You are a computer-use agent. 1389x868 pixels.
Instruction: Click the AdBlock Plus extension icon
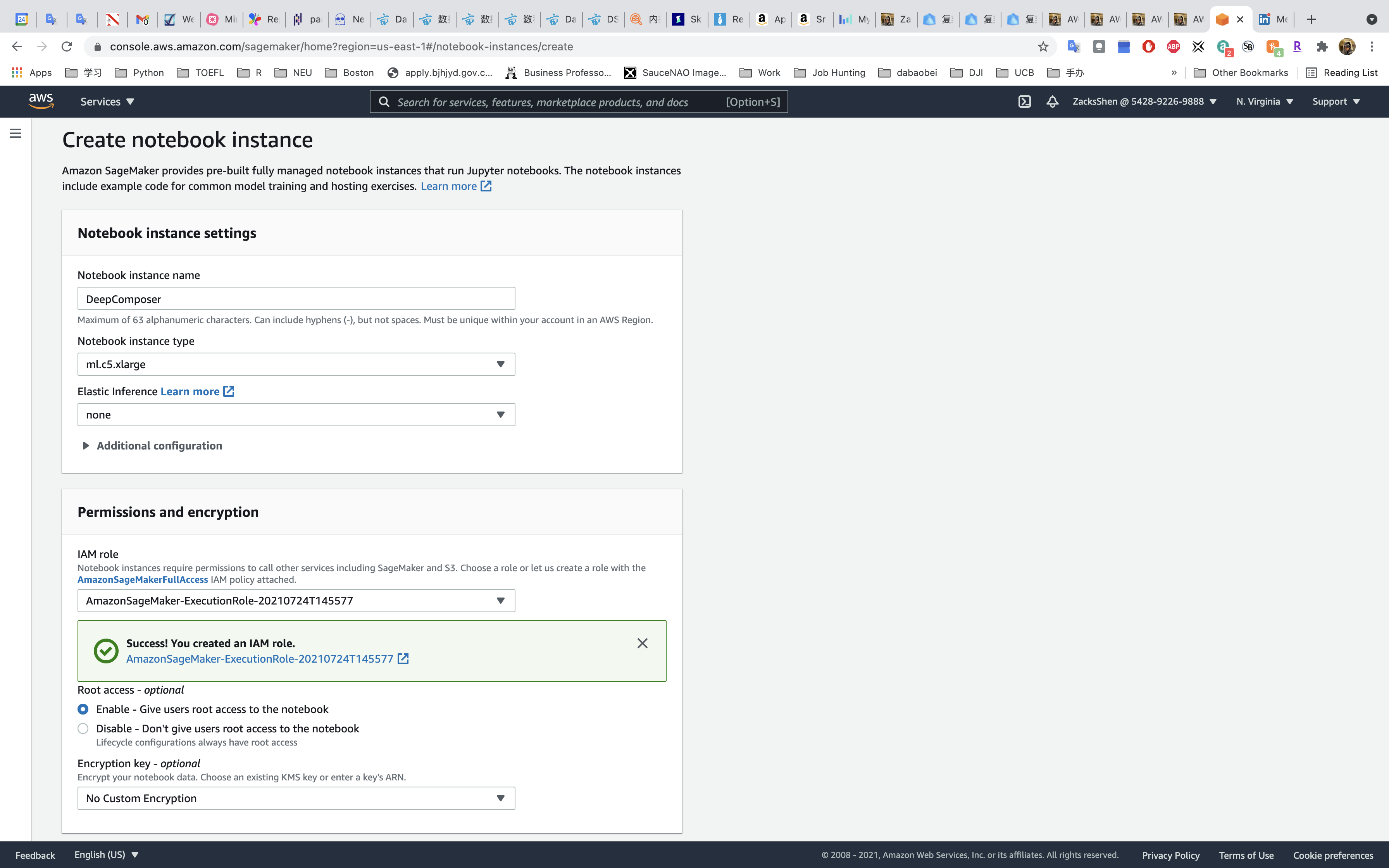point(1173,46)
